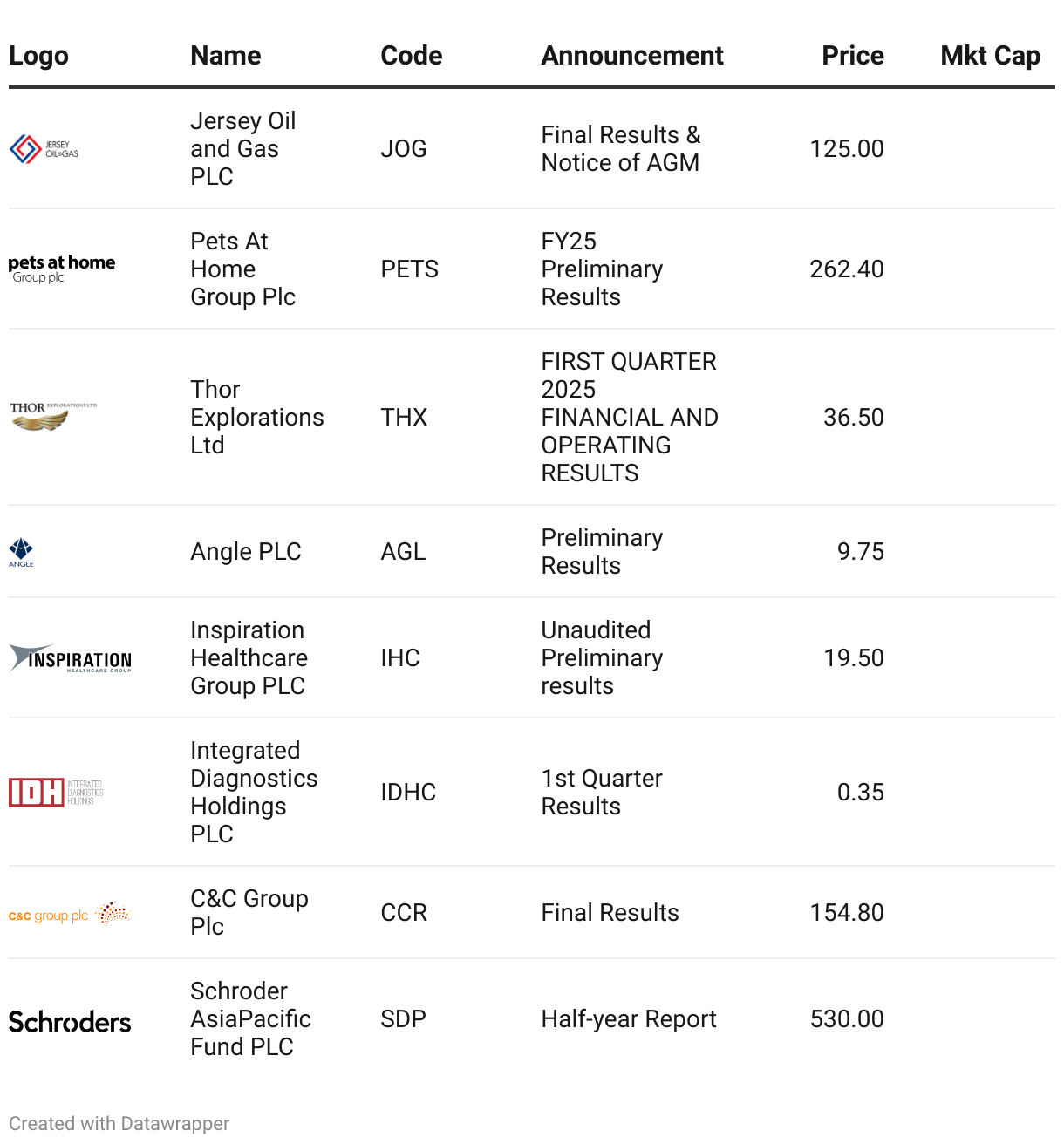
Task: Sort by the Mkt Cap column header
Action: (990, 56)
